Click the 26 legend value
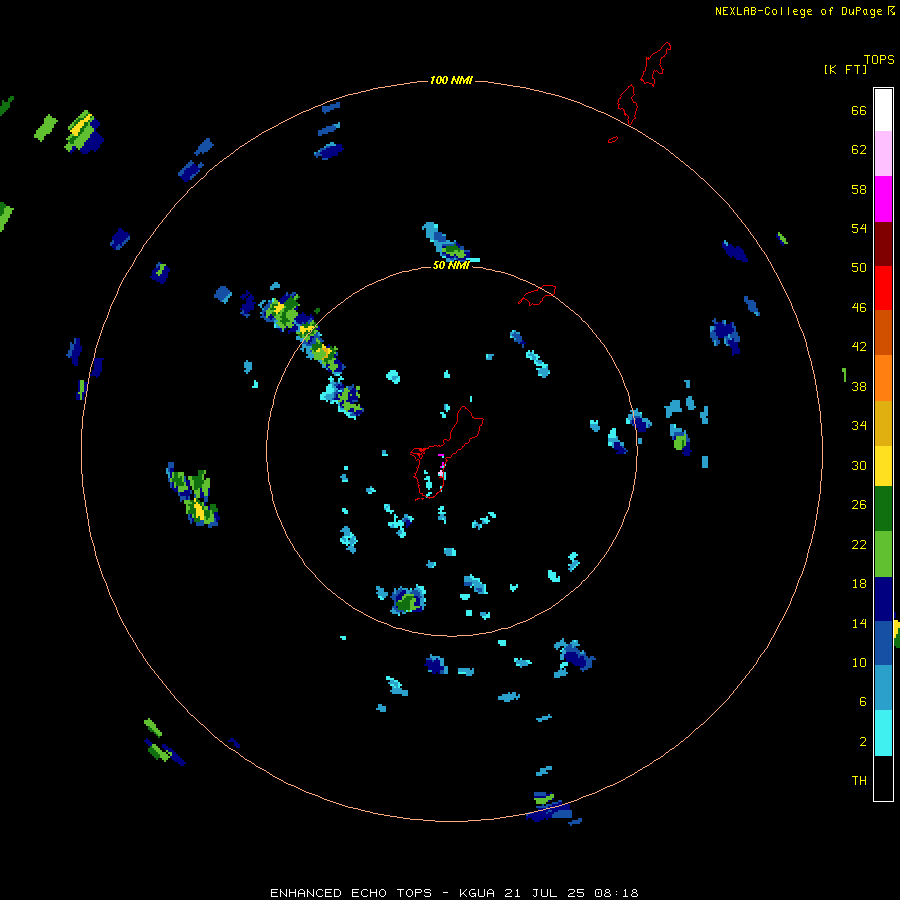 point(859,505)
